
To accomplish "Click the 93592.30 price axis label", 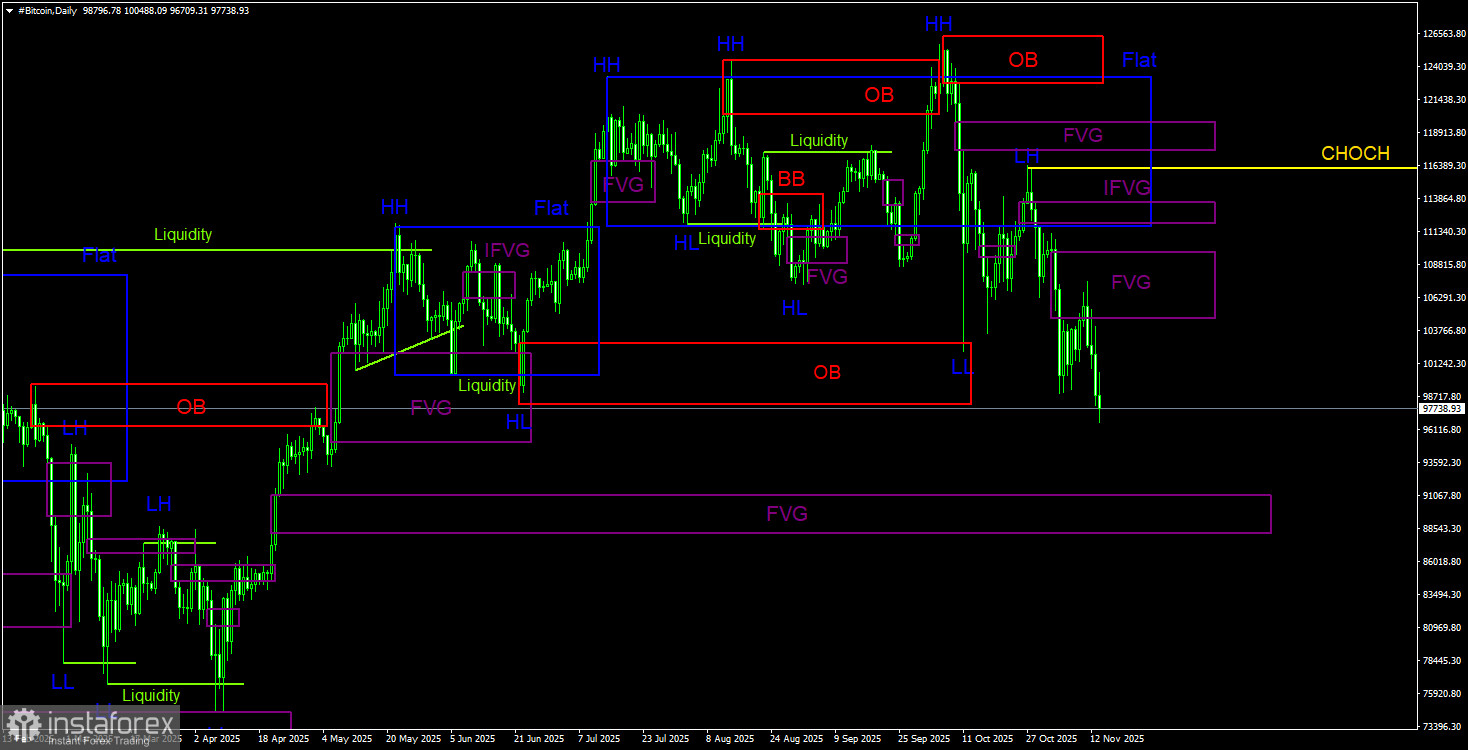I will point(1440,463).
